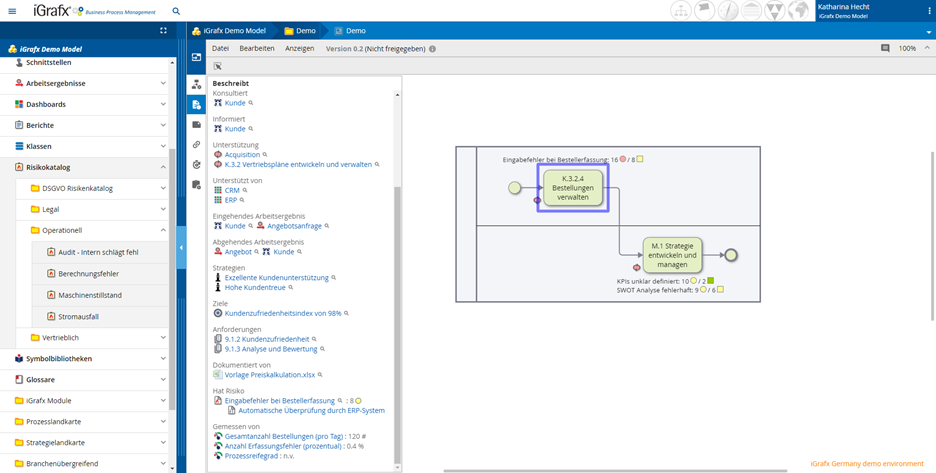Viewport: 936px width, 473px height.
Task: Open the cycle history tab icon
Action: tap(196, 164)
